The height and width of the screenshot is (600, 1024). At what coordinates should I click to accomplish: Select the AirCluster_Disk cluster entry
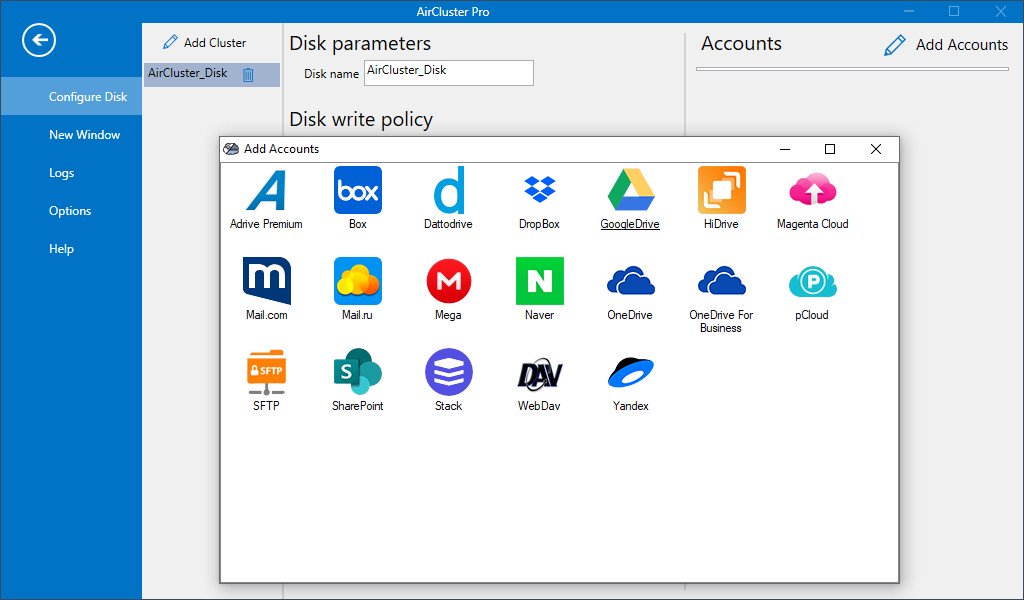point(212,74)
